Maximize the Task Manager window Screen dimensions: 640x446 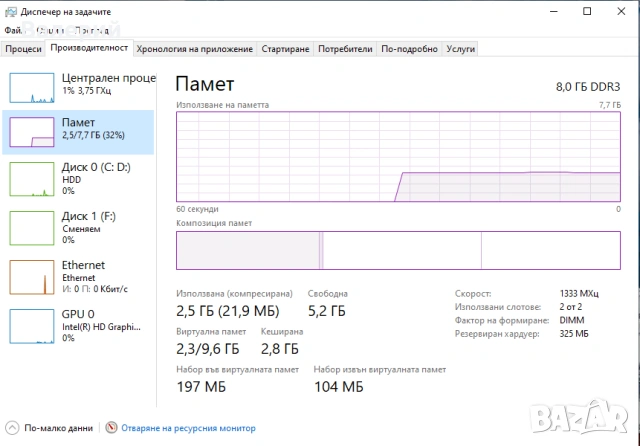(587, 11)
